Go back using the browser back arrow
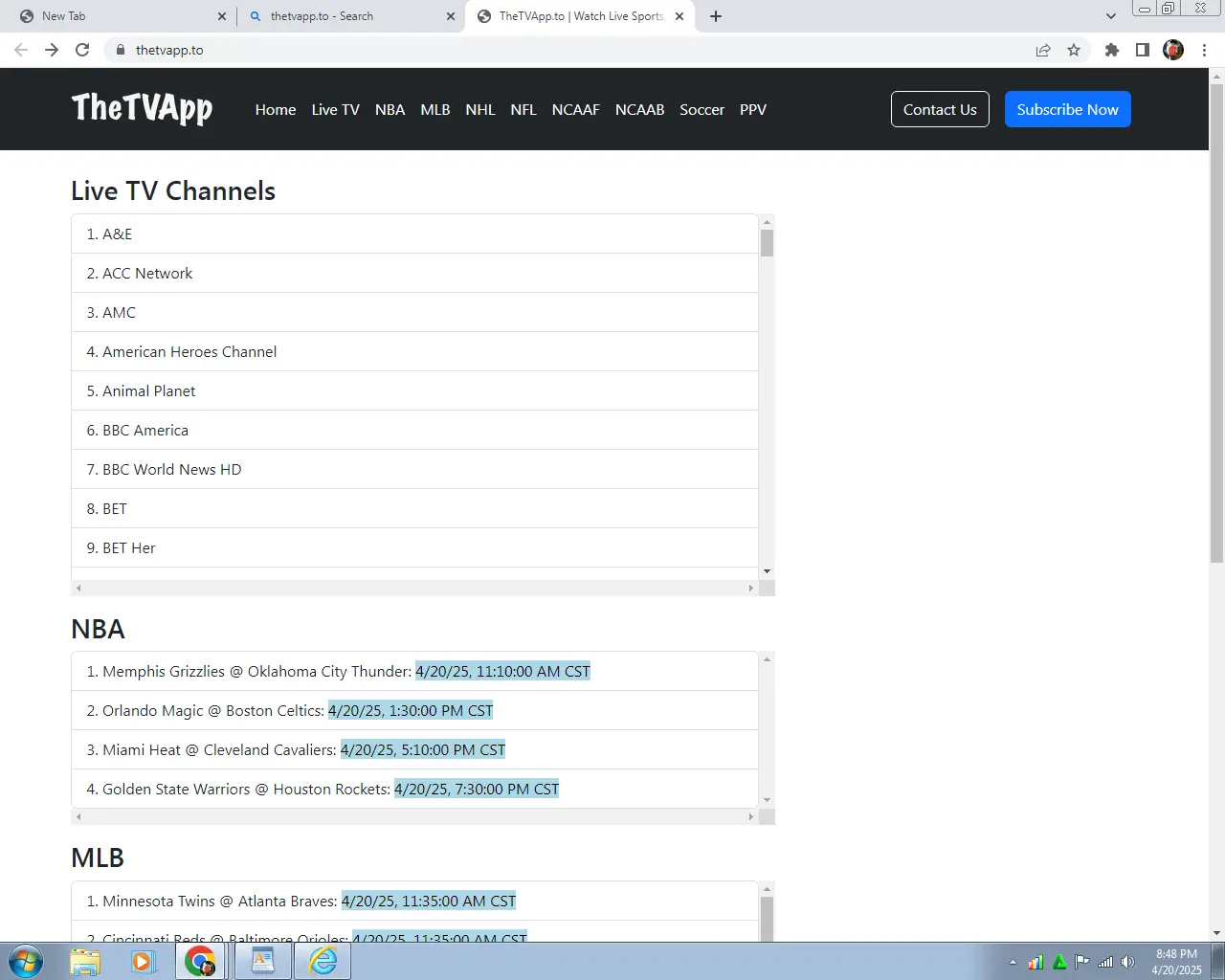 tap(21, 50)
